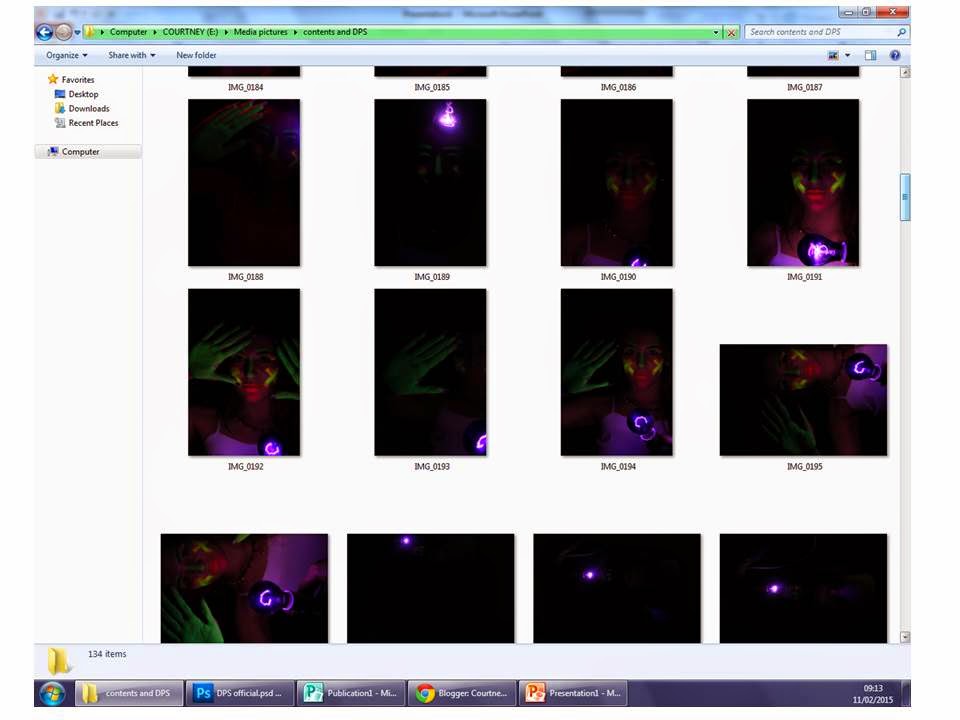Click the change view icon
The height and width of the screenshot is (720, 960).
[x=833, y=56]
